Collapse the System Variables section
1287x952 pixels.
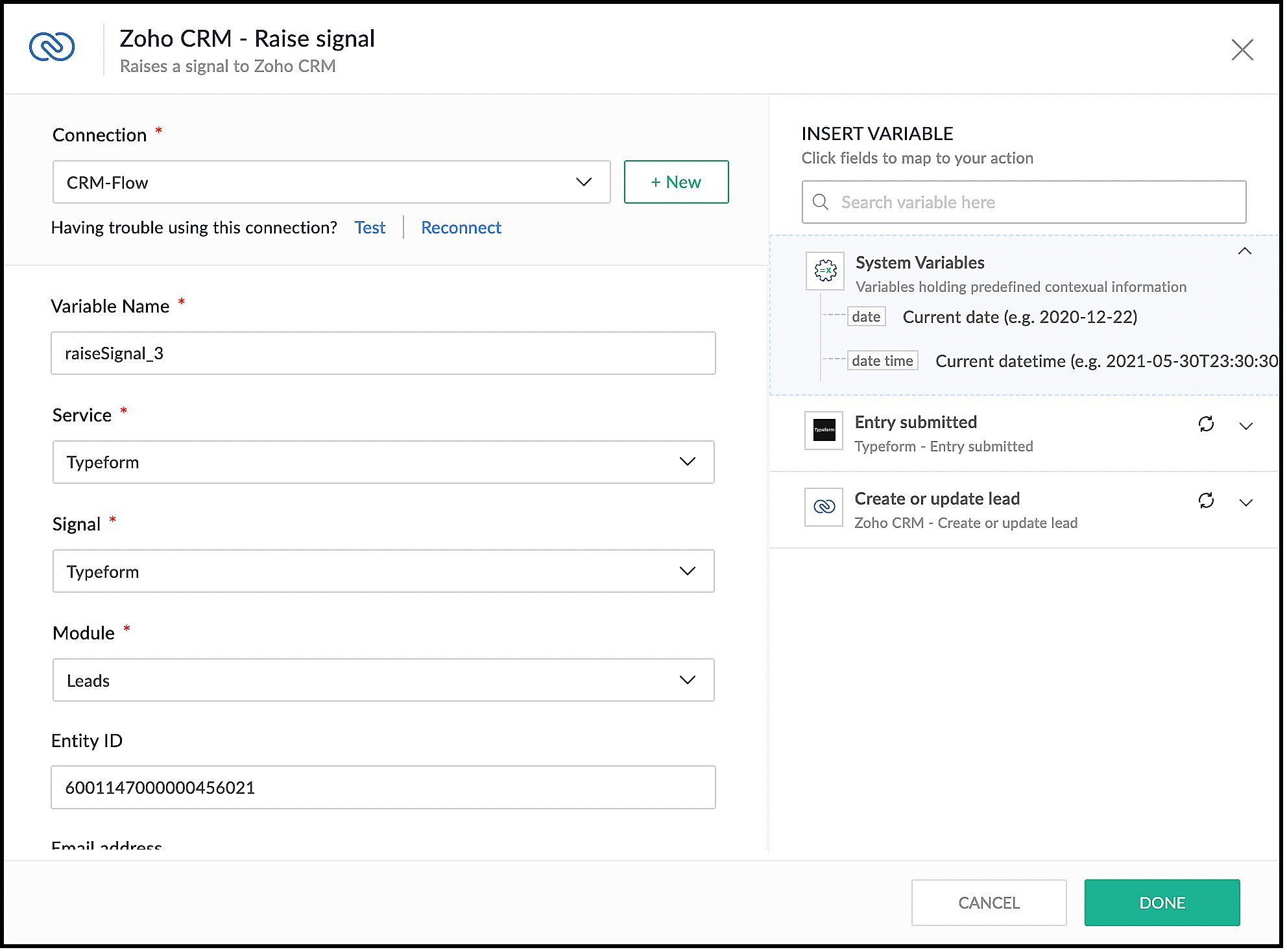(1244, 252)
